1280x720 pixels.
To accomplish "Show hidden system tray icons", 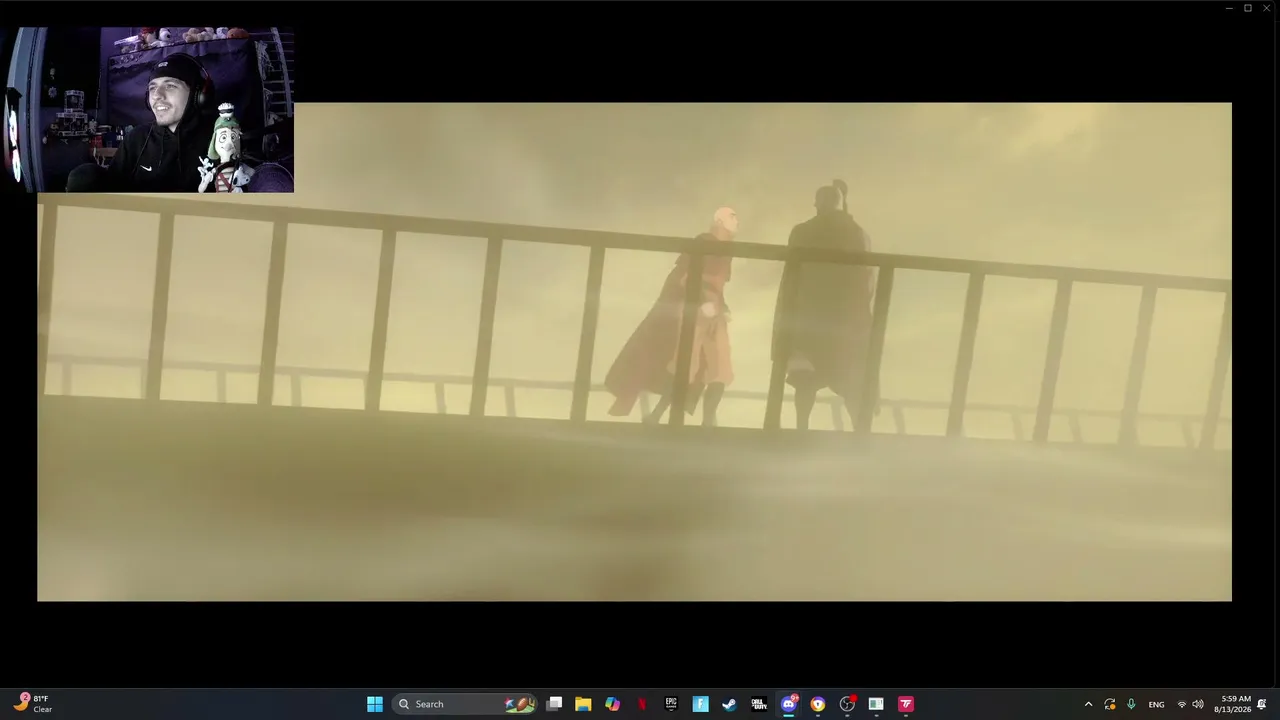I will [x=1089, y=704].
